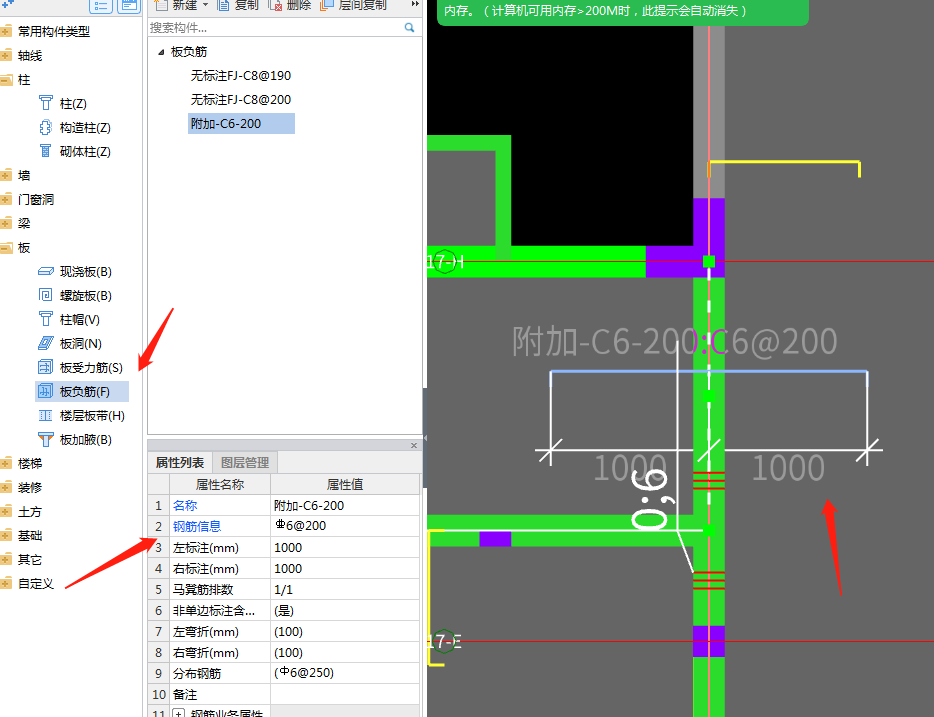934x717 pixels.
Task: Click the 删除 delete toolbar button
Action: pyautogui.click(x=290, y=5)
